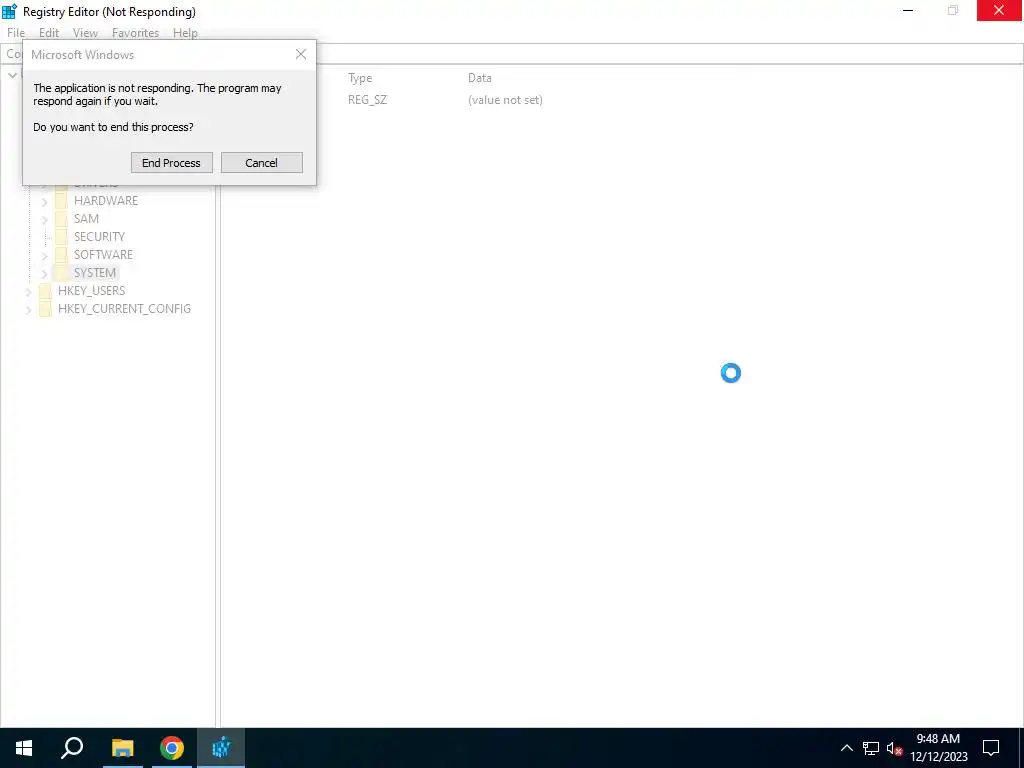This screenshot has height=768, width=1024.
Task: Expand the HKEY_USERS hive
Action: coord(28,292)
